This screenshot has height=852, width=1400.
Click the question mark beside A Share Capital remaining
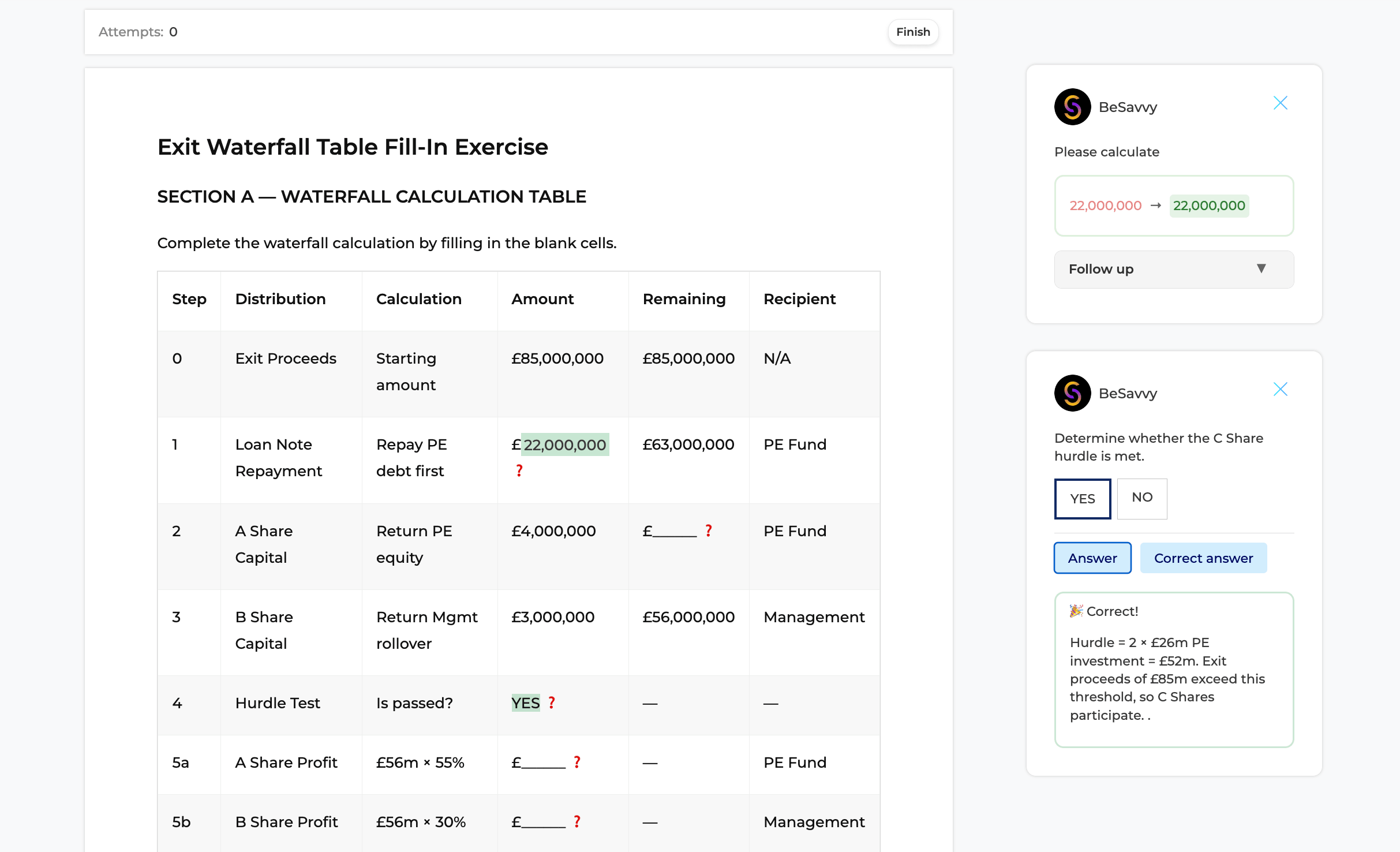(x=708, y=530)
